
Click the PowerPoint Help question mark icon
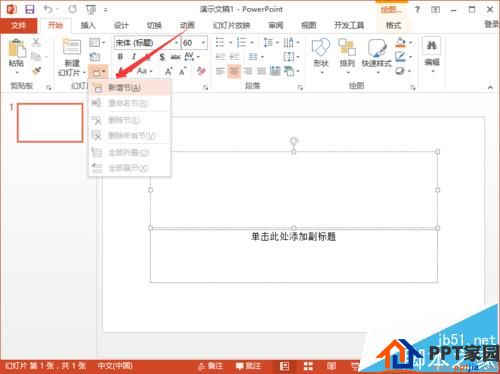pyautogui.click(x=417, y=9)
